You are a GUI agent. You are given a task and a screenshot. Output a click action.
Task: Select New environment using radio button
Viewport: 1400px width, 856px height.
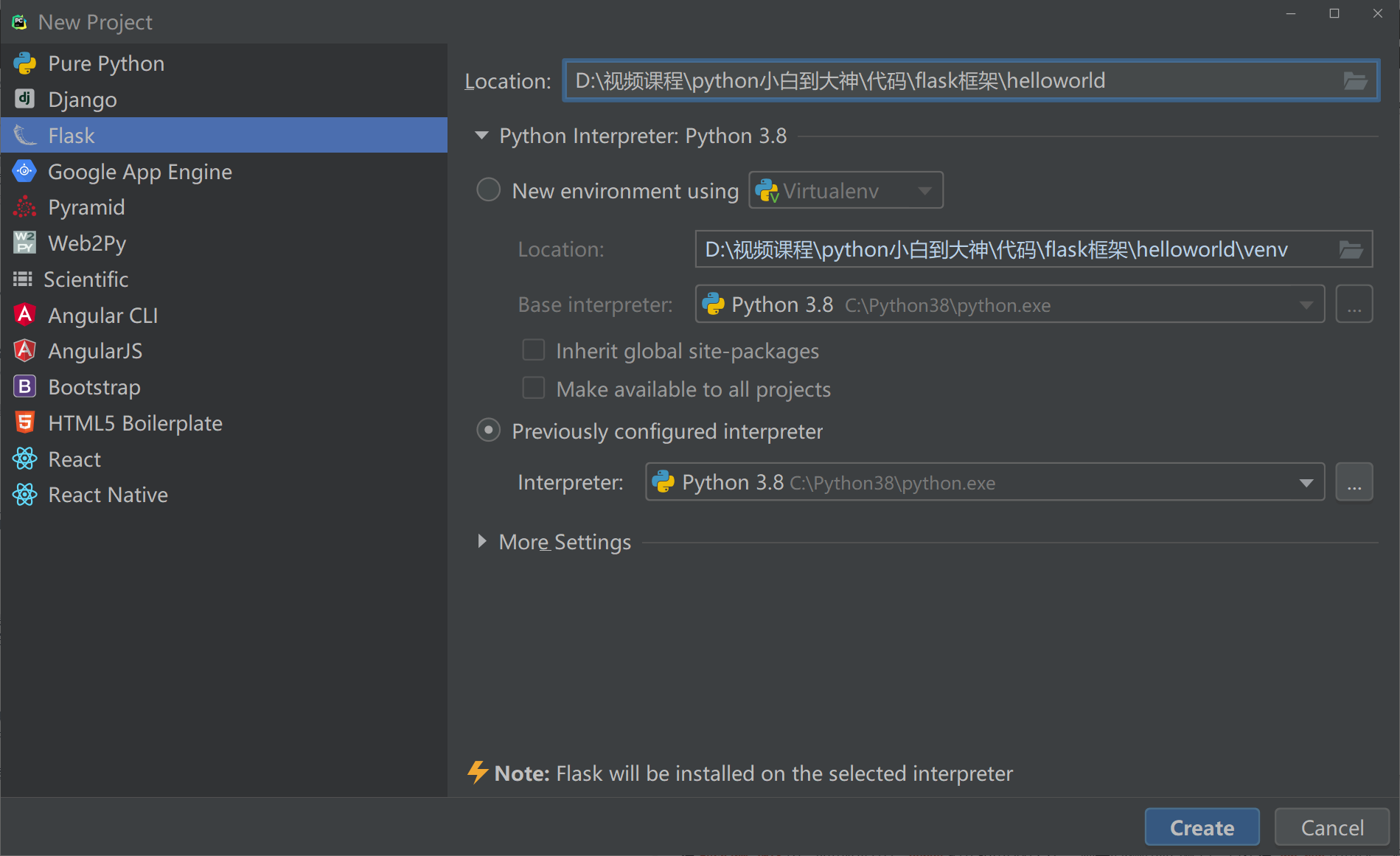tap(488, 190)
